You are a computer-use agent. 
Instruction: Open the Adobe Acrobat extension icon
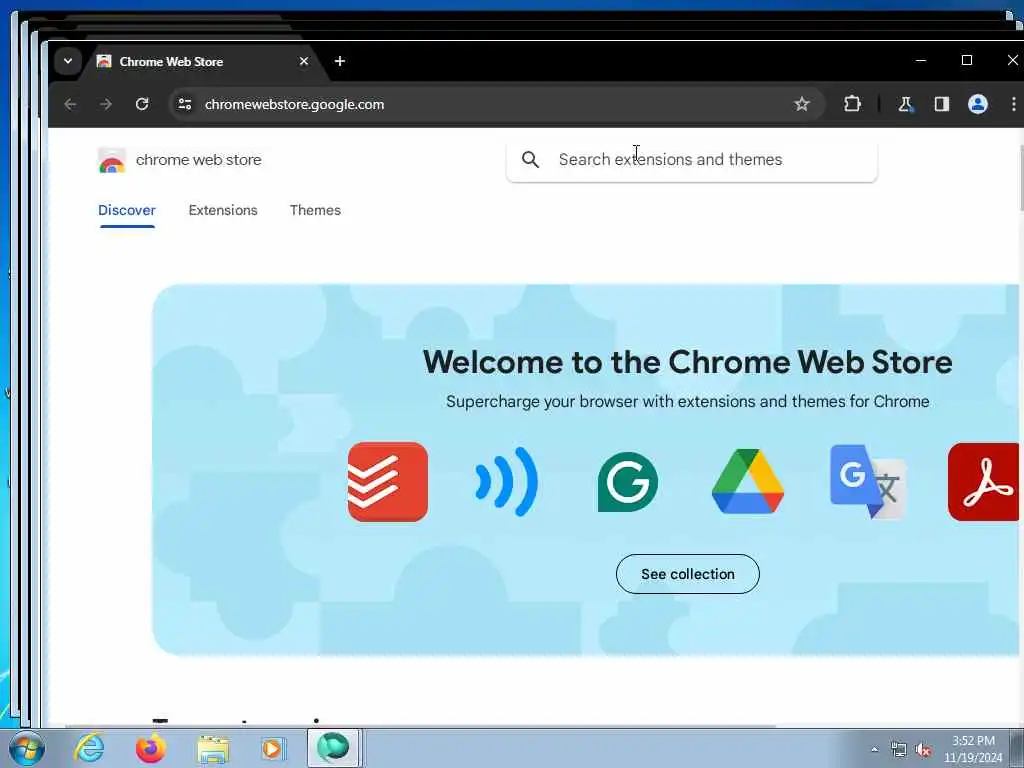pyautogui.click(x=984, y=482)
